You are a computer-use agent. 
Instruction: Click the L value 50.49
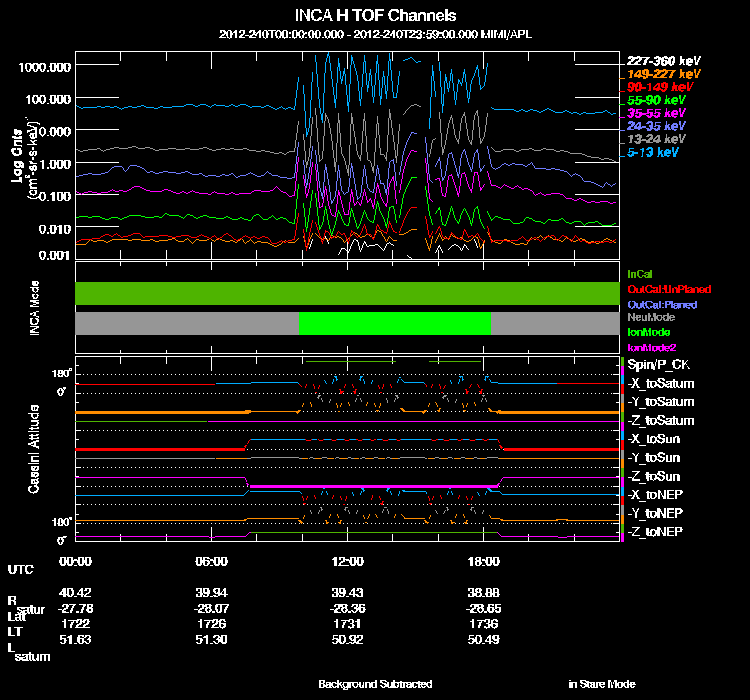(484, 640)
